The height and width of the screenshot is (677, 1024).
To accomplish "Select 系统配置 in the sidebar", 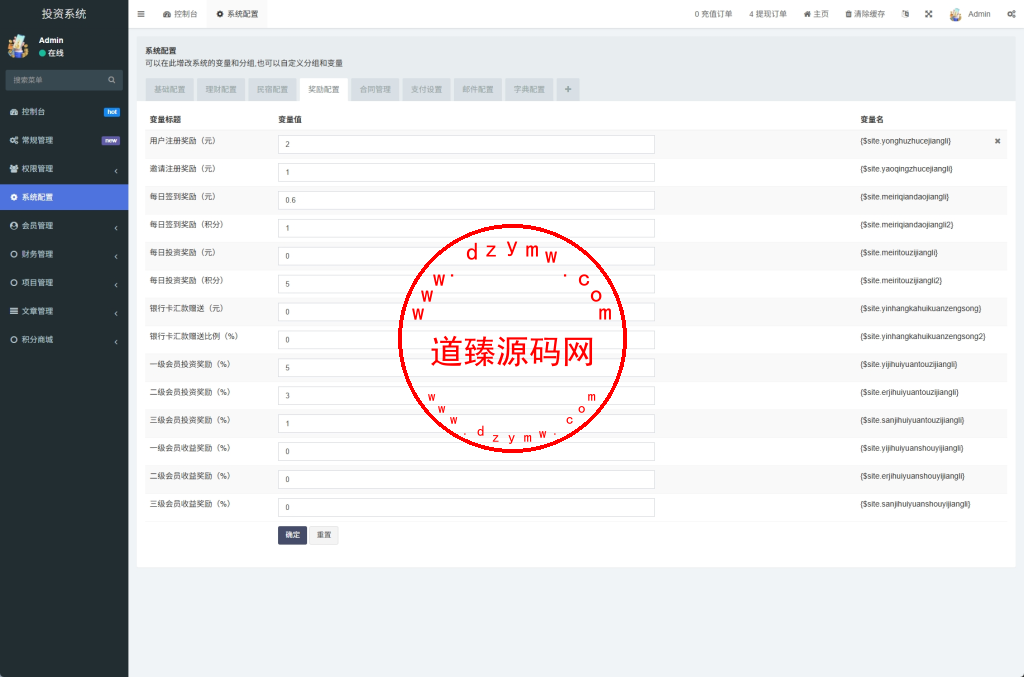I will point(64,197).
